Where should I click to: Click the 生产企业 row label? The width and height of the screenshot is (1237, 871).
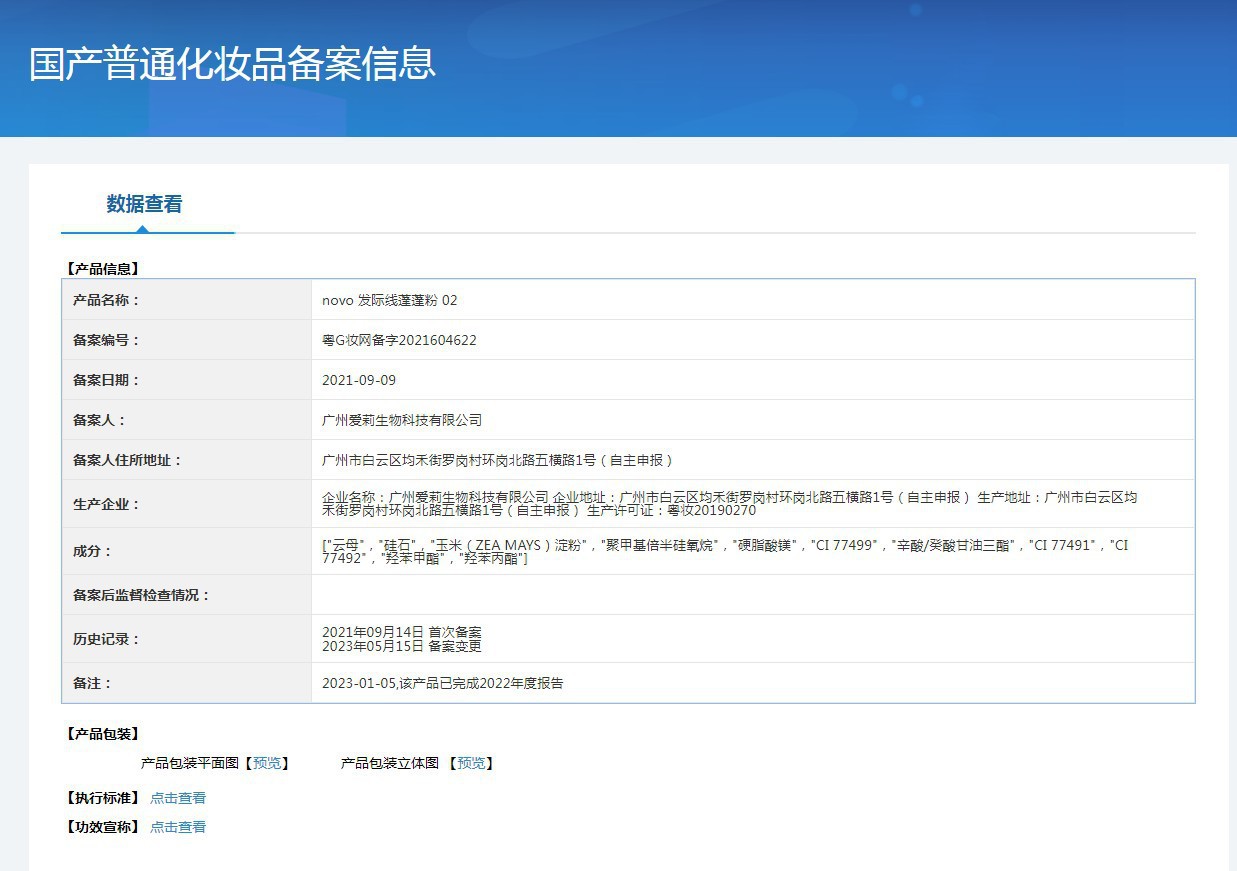107,504
